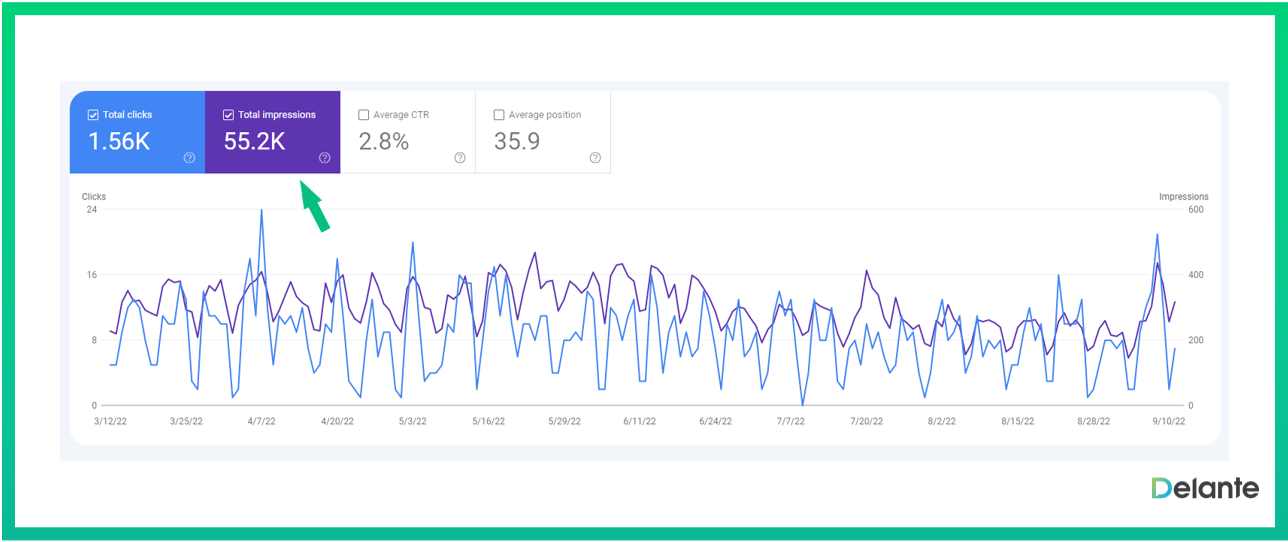Click the 3/12/22 start date label
Image resolution: width=1288 pixels, height=542 pixels.
coord(110,421)
